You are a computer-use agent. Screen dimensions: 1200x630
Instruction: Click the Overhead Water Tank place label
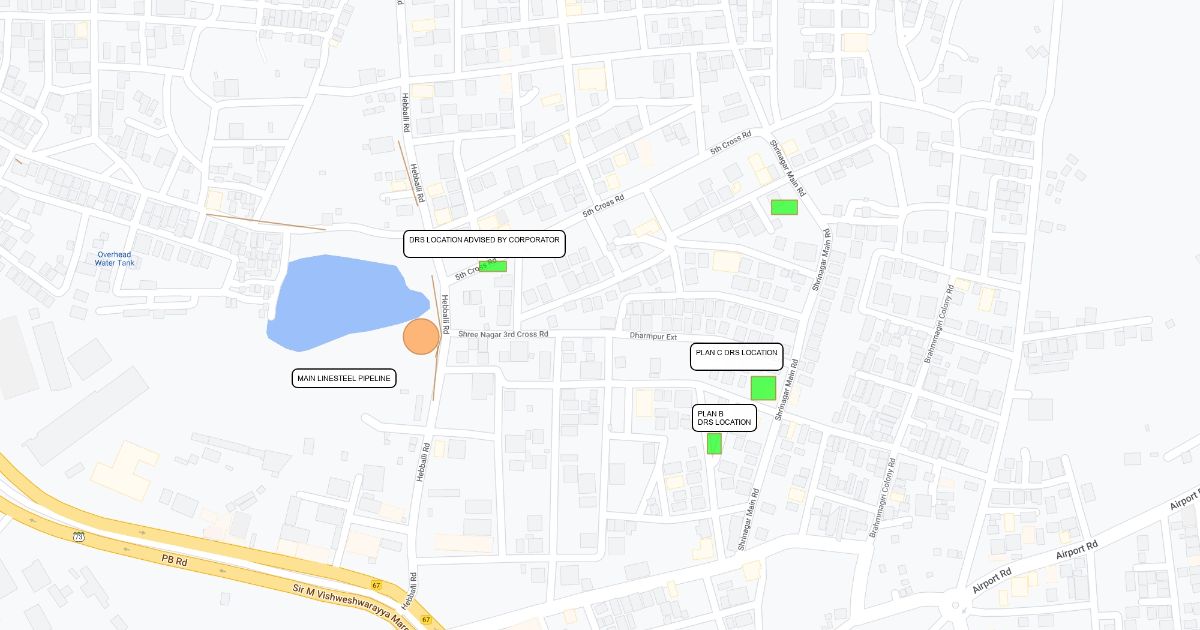tap(114, 258)
